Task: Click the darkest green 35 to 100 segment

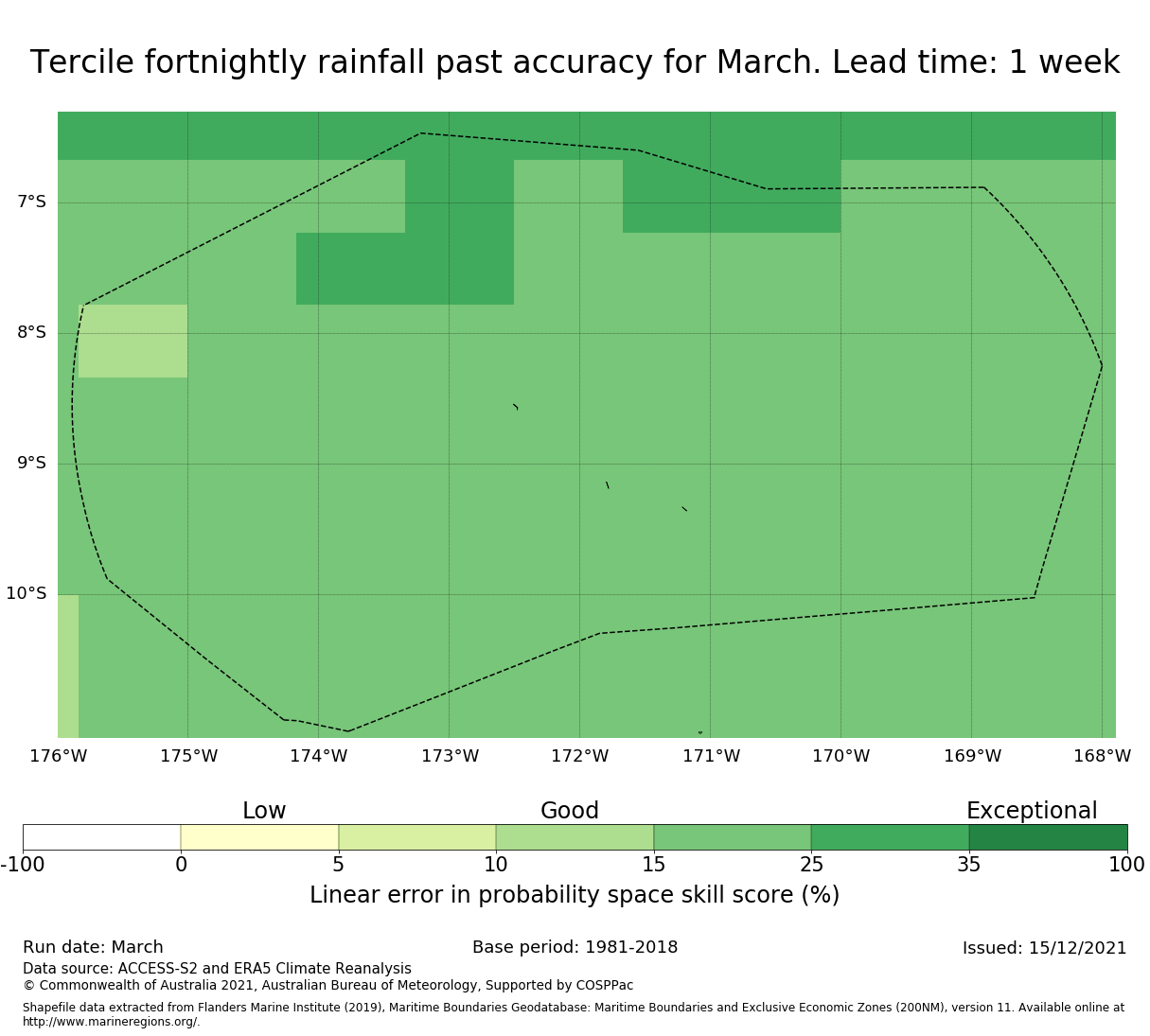Action: (x=1048, y=837)
